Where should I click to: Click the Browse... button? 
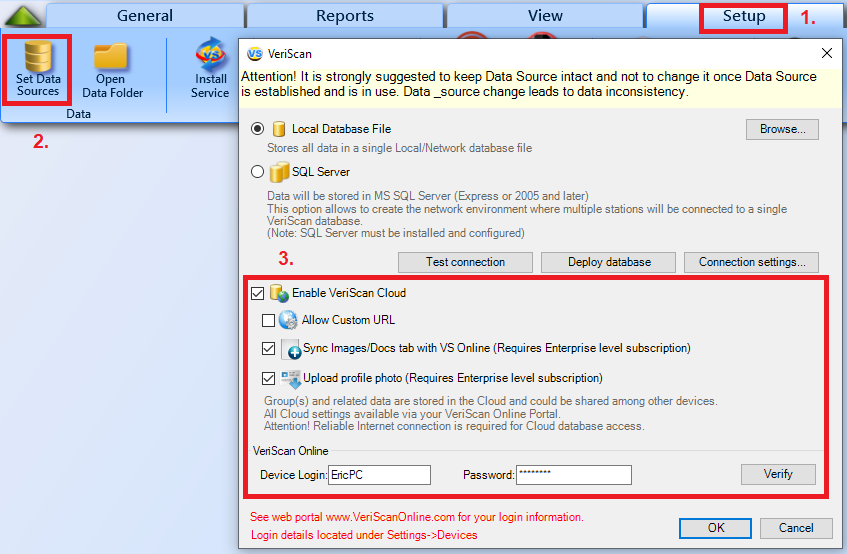pos(782,129)
